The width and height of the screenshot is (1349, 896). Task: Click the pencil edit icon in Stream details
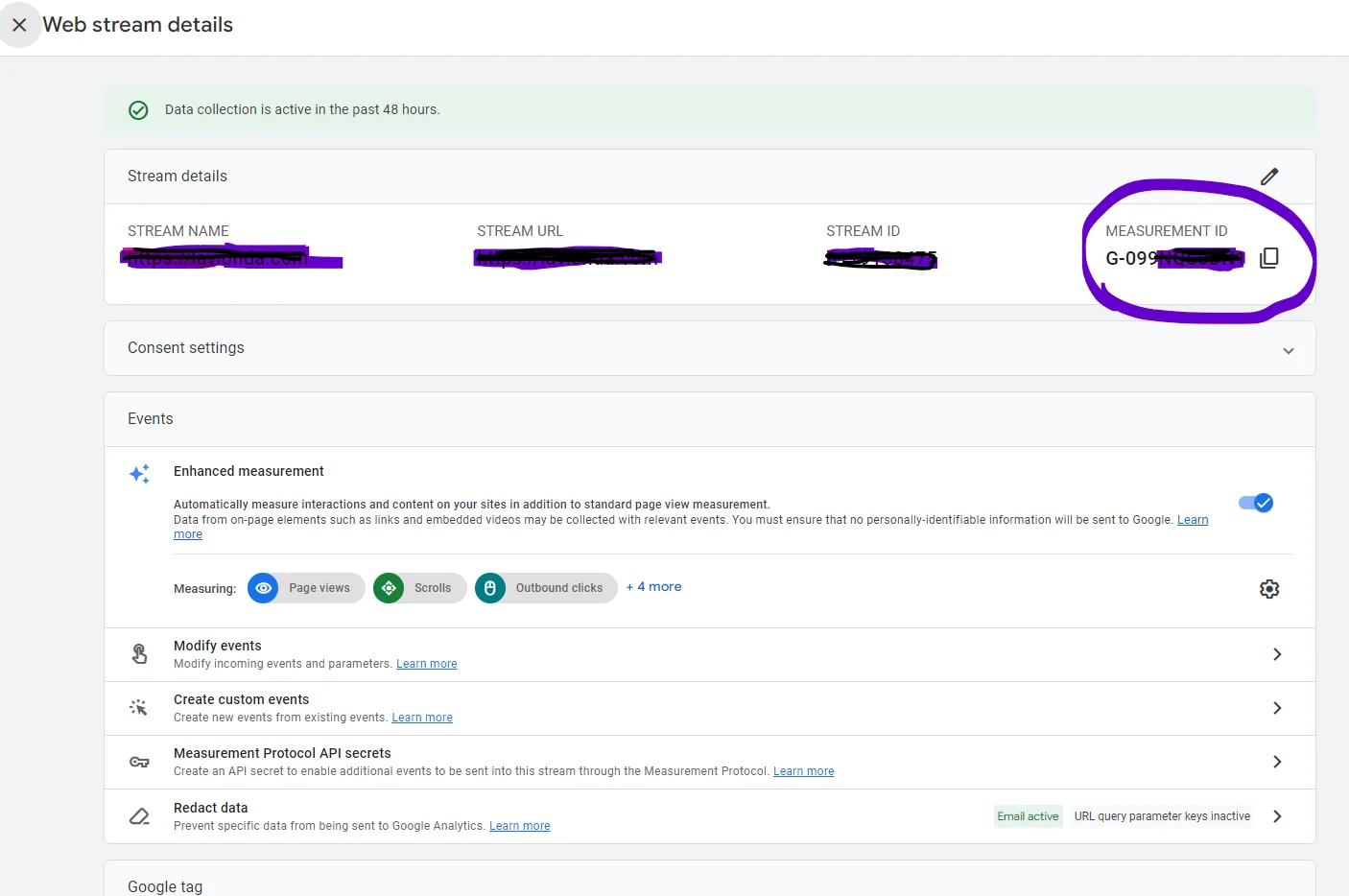click(x=1269, y=177)
